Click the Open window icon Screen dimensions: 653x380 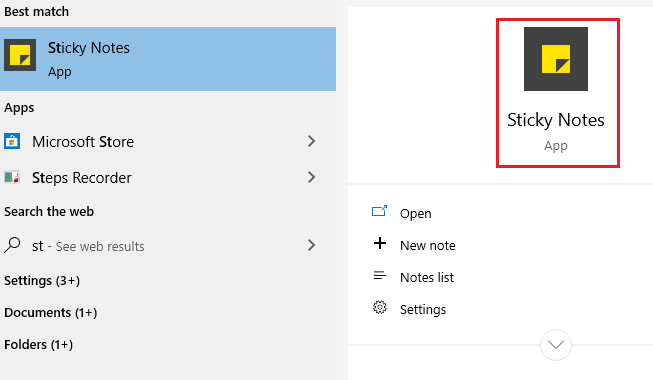379,211
